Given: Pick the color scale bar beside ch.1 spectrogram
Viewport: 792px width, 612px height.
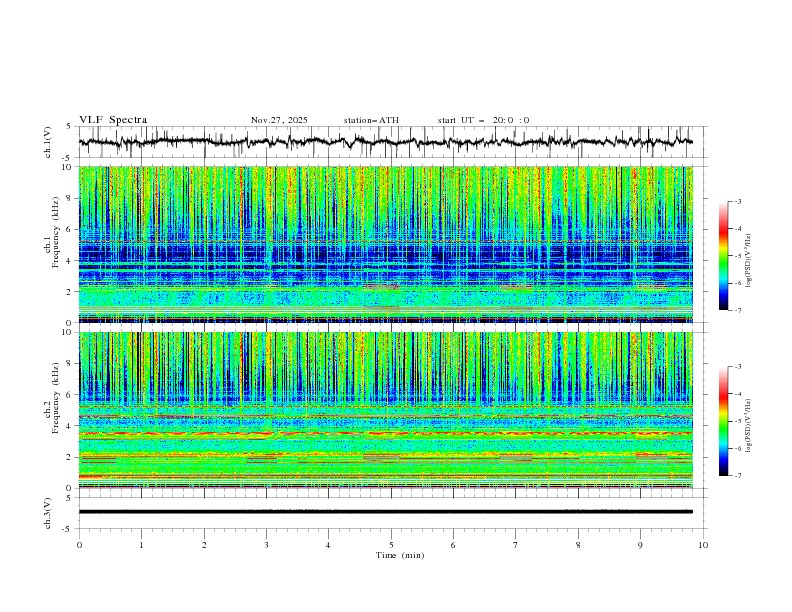Looking at the screenshot, I should click(723, 255).
